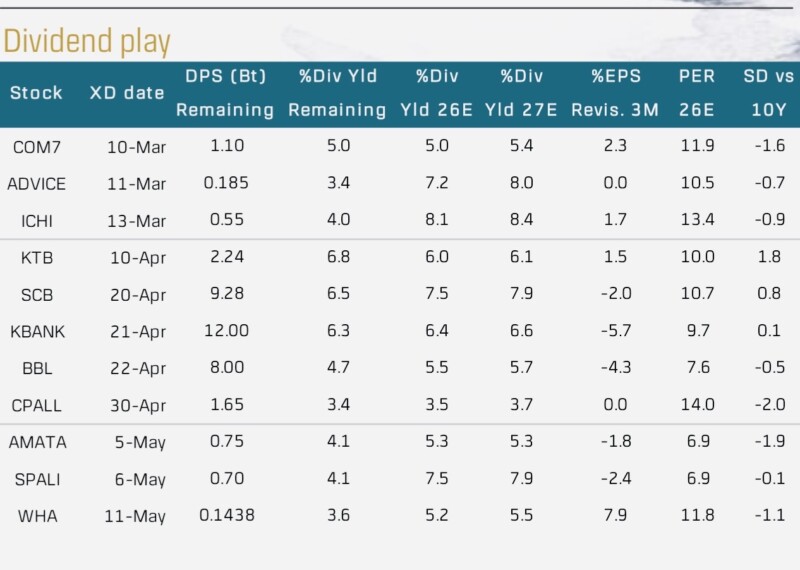800x570 pixels.
Task: Select WHA's 11-May XD date cell
Action: pyautogui.click(x=137, y=516)
